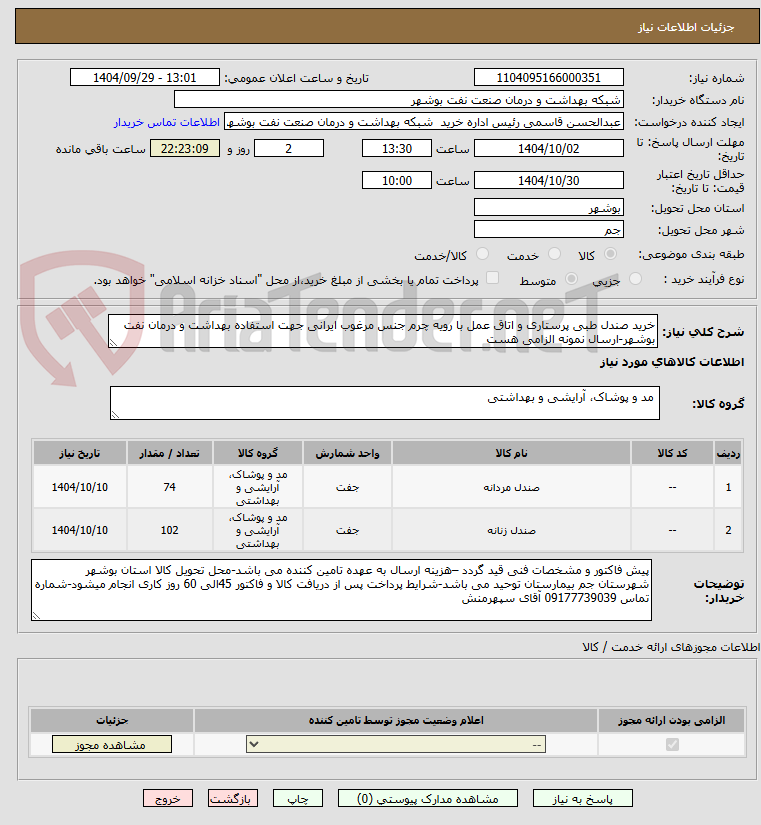Click the خروج exit button

168,798
